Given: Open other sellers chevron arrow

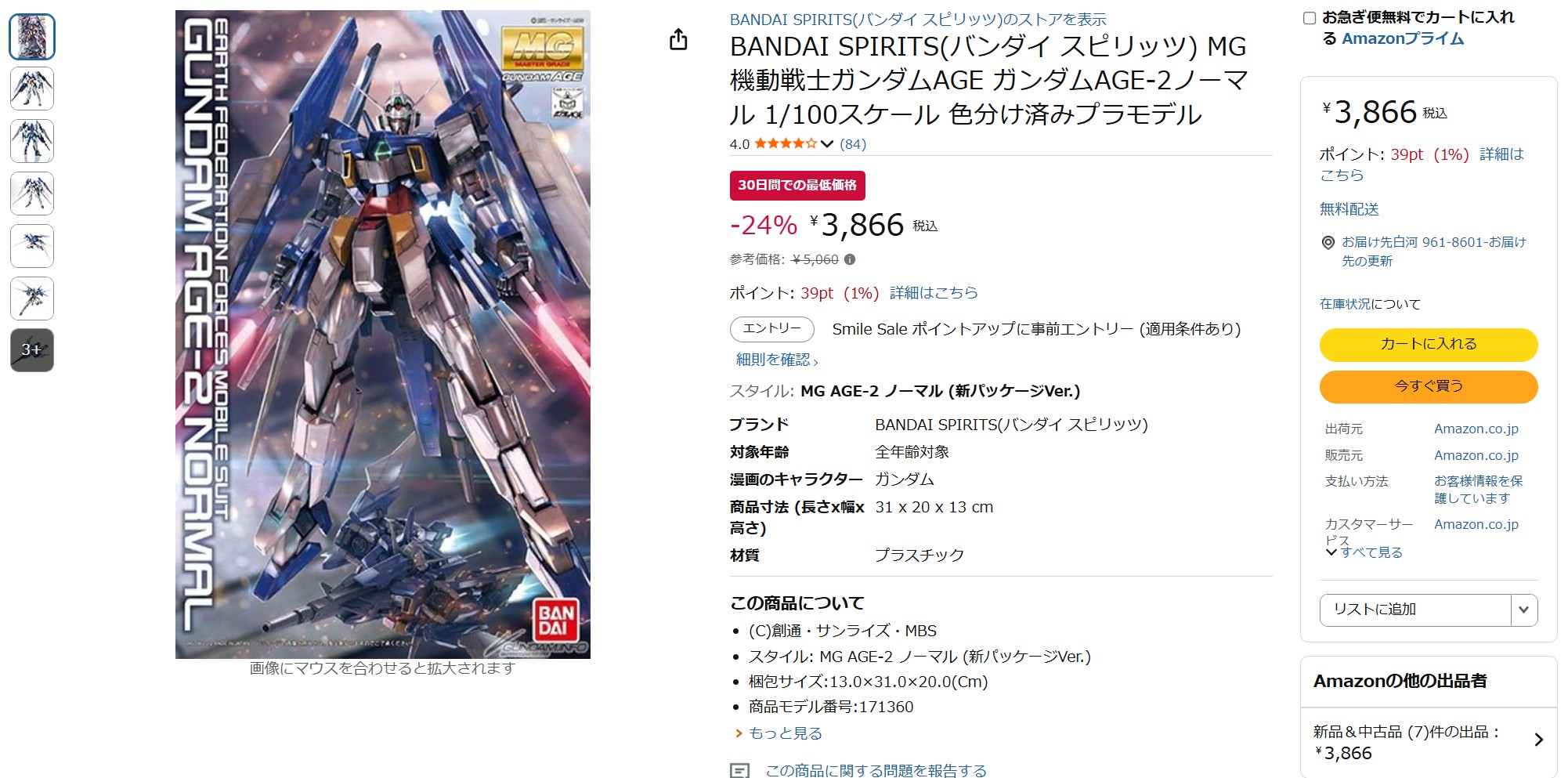Looking at the screenshot, I should click(1538, 740).
